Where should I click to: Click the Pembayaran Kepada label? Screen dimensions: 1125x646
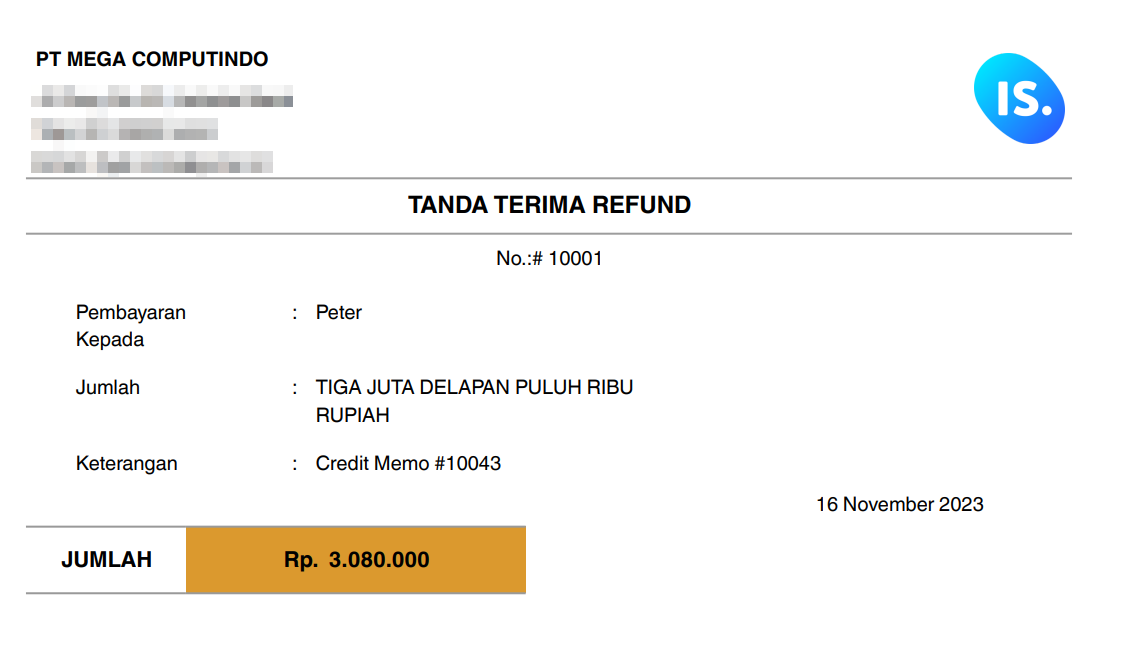pyautogui.click(x=131, y=326)
